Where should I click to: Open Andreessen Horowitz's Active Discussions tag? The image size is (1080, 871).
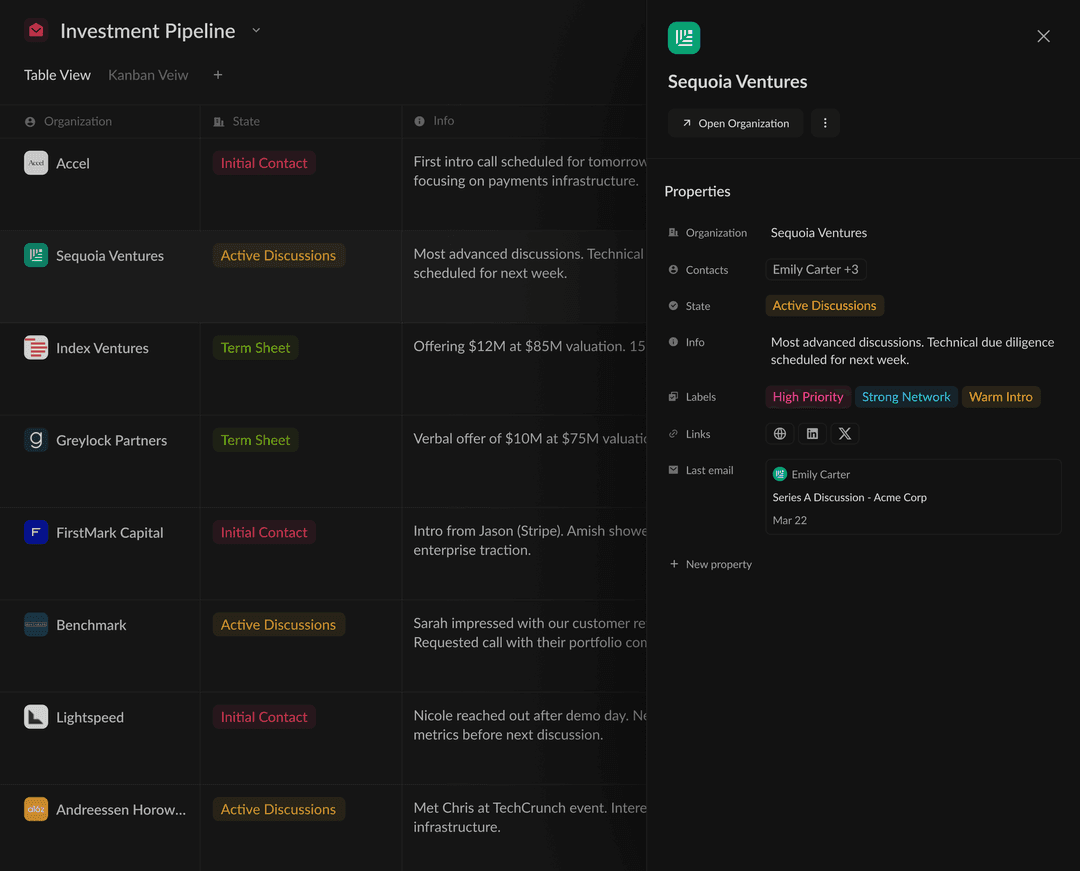[x=278, y=809]
